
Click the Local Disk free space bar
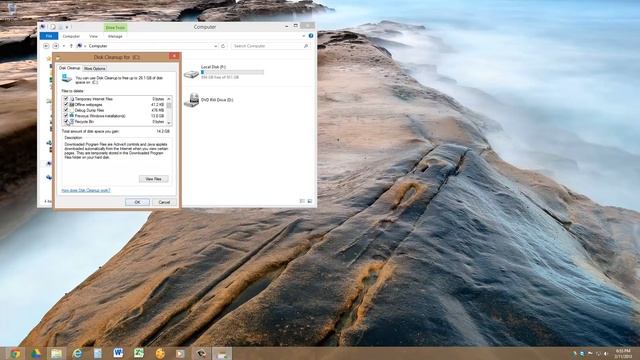[232, 72]
